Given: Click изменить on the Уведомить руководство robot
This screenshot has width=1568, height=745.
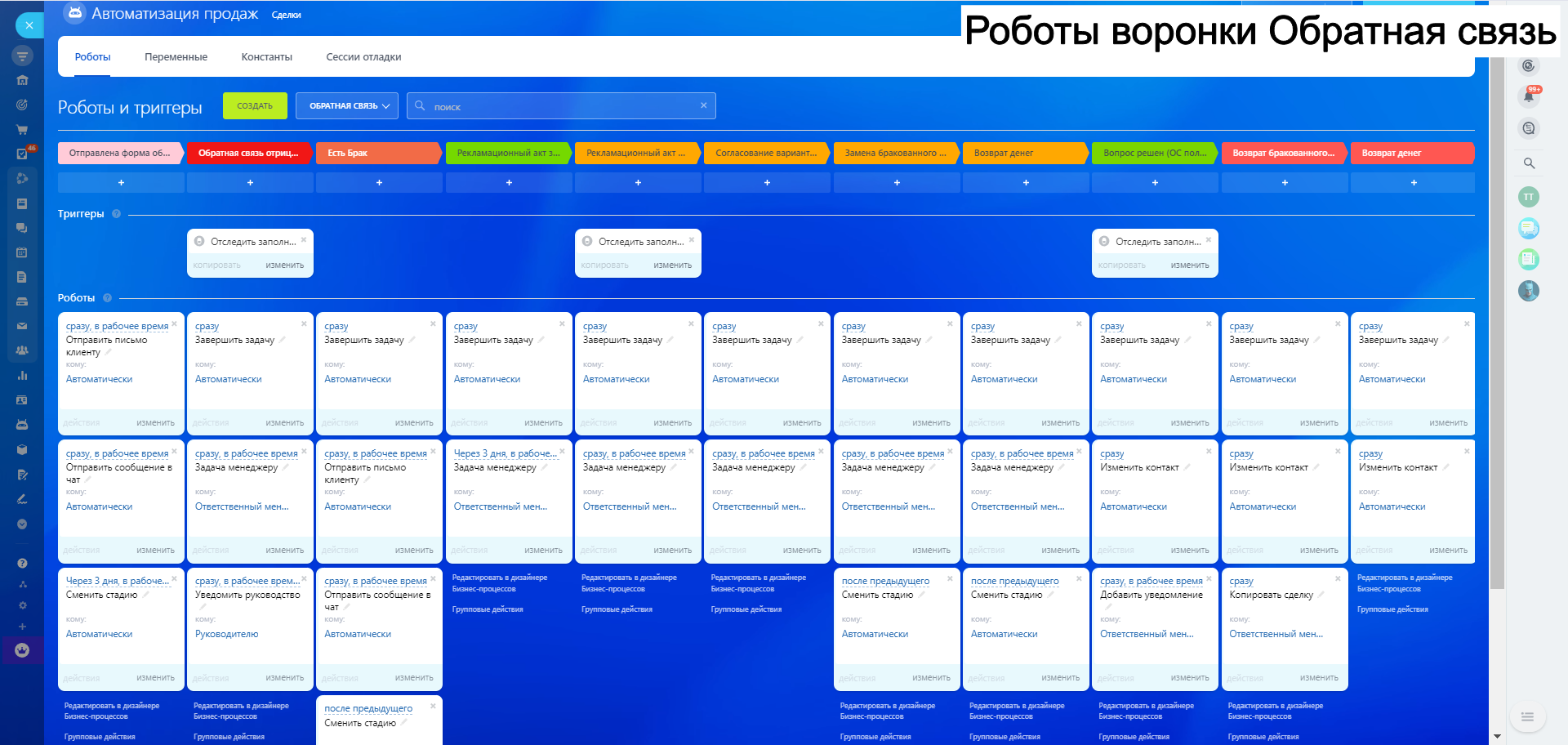Looking at the screenshot, I should point(284,678).
